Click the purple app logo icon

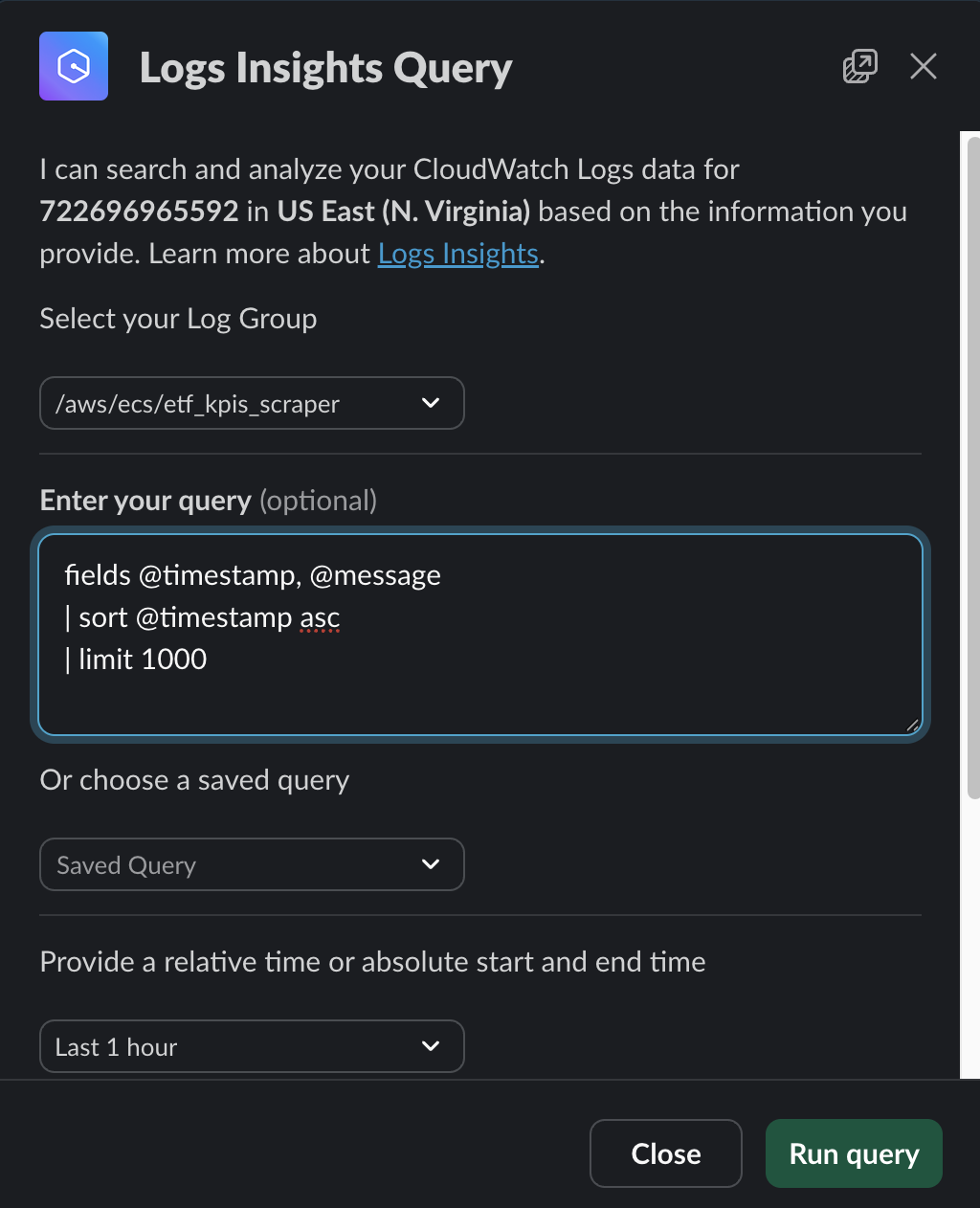pyautogui.click(x=74, y=66)
